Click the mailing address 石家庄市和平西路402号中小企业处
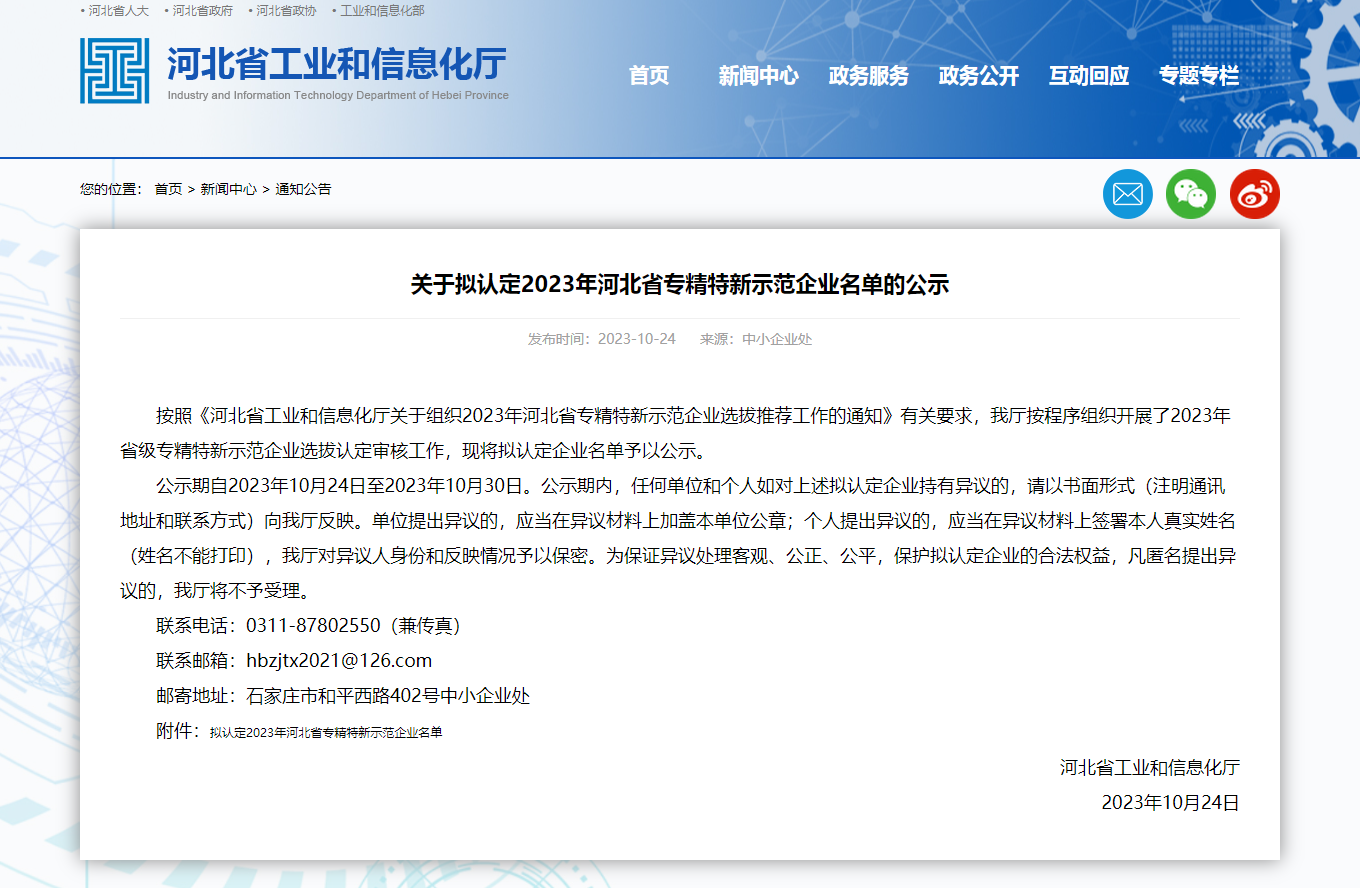The height and width of the screenshot is (888, 1360). [x=388, y=696]
